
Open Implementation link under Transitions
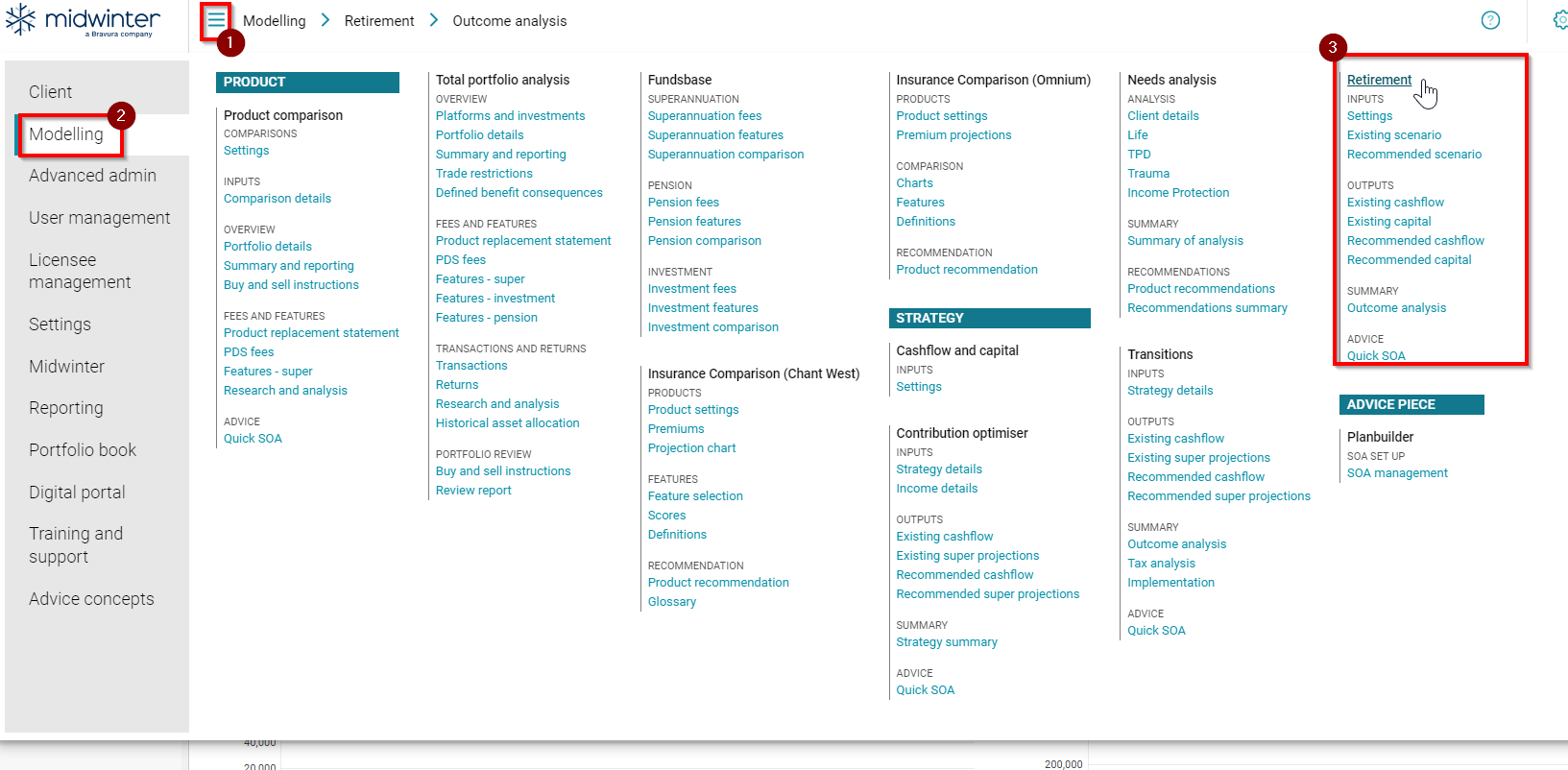pyautogui.click(x=1170, y=583)
